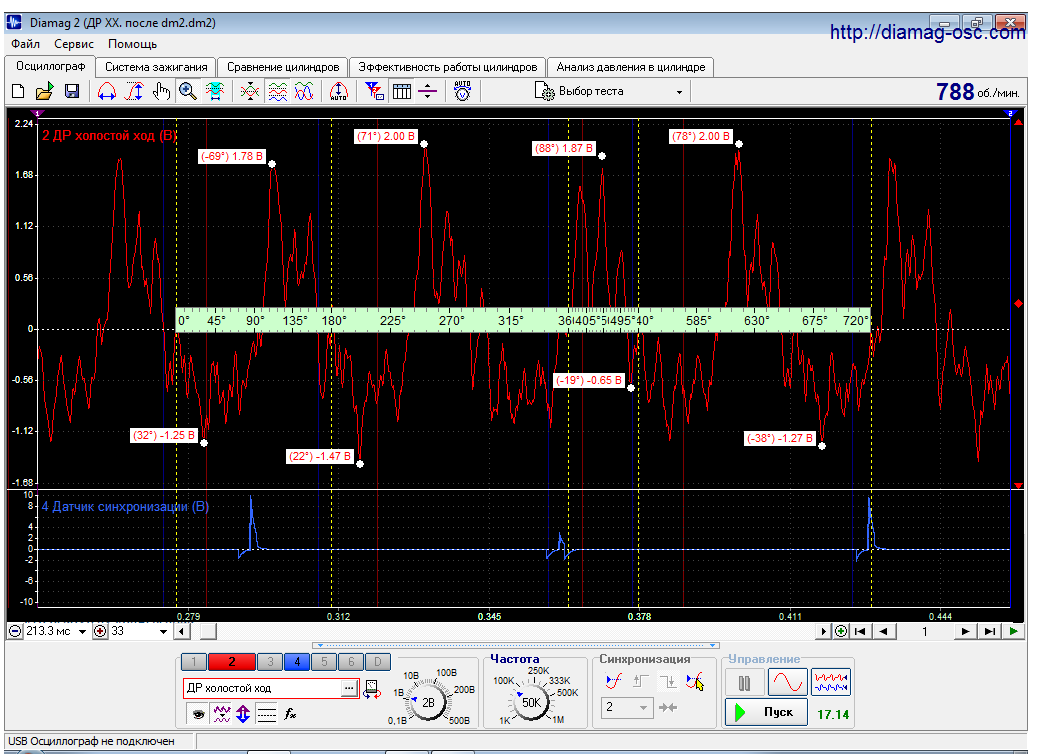Open the dropdown showing value 33

163,631
